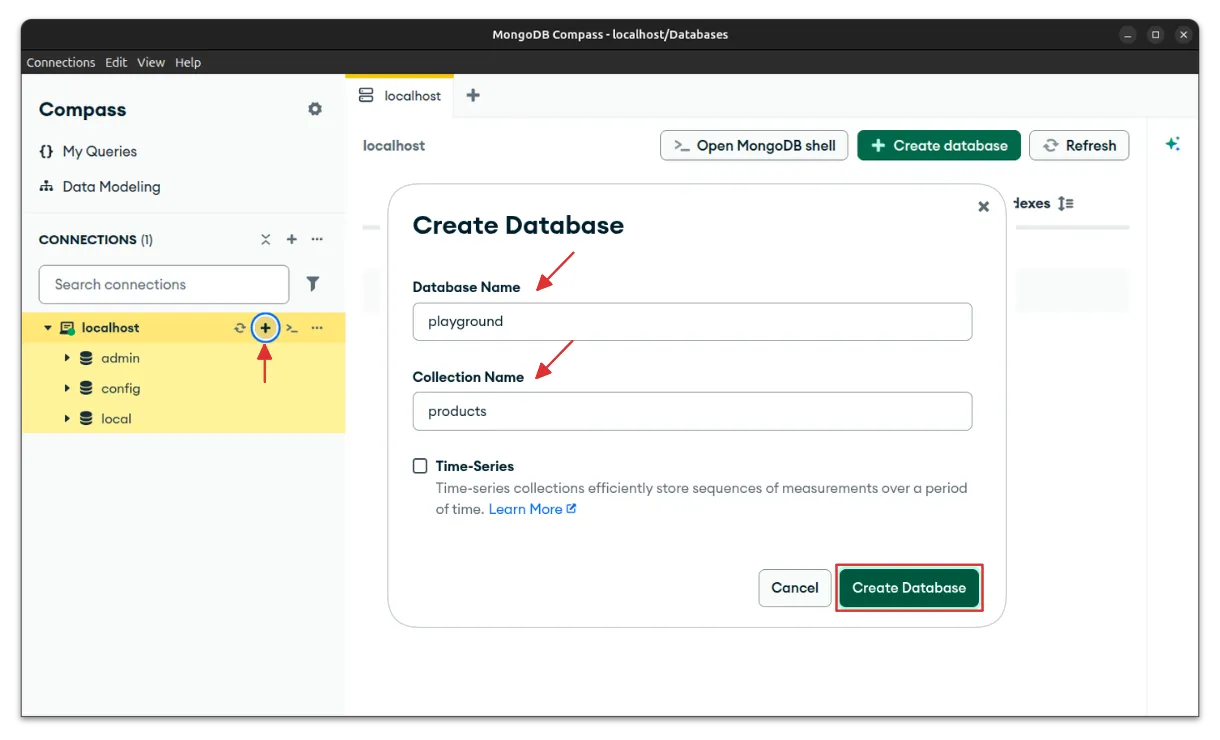Refresh localhost databases icon in sidebar
The image size is (1220, 740).
[240, 328]
